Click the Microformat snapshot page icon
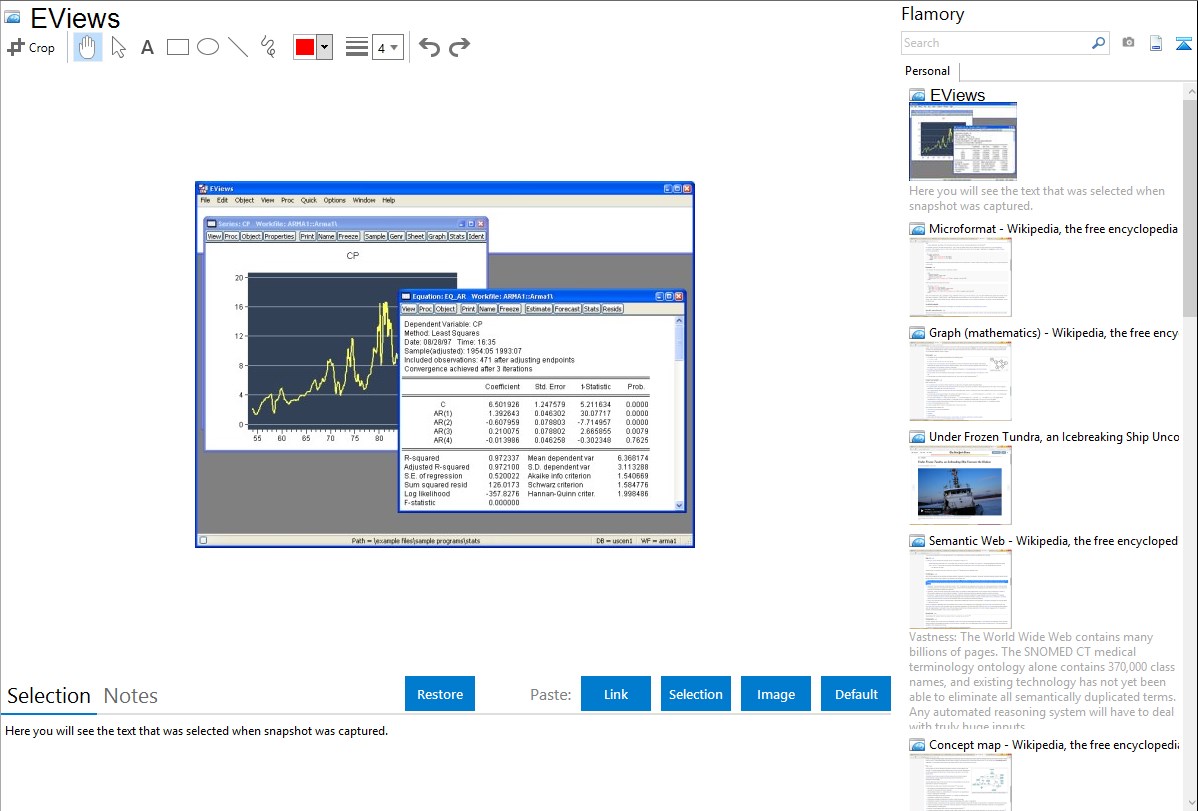 tap(917, 229)
